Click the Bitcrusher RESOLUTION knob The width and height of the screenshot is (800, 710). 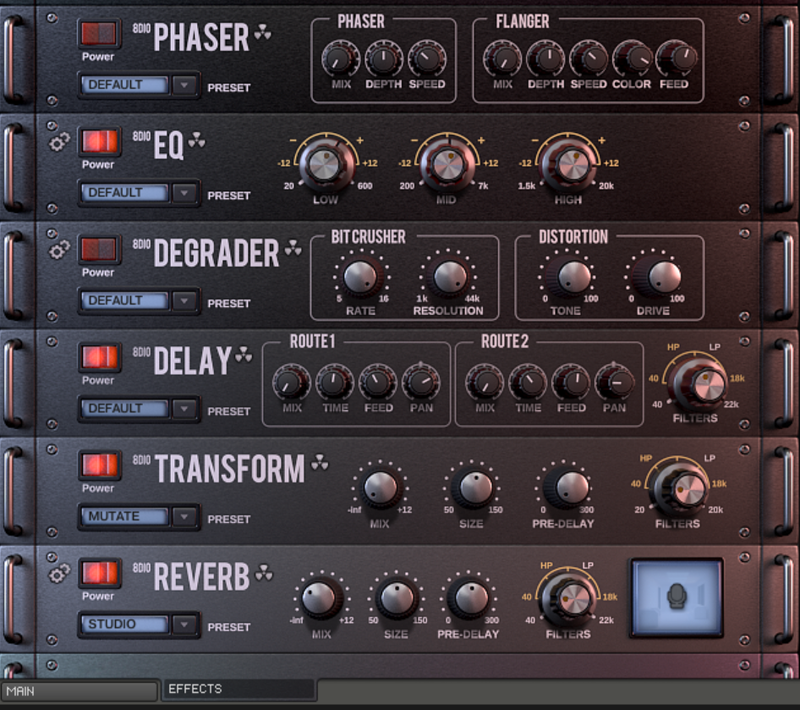click(449, 277)
